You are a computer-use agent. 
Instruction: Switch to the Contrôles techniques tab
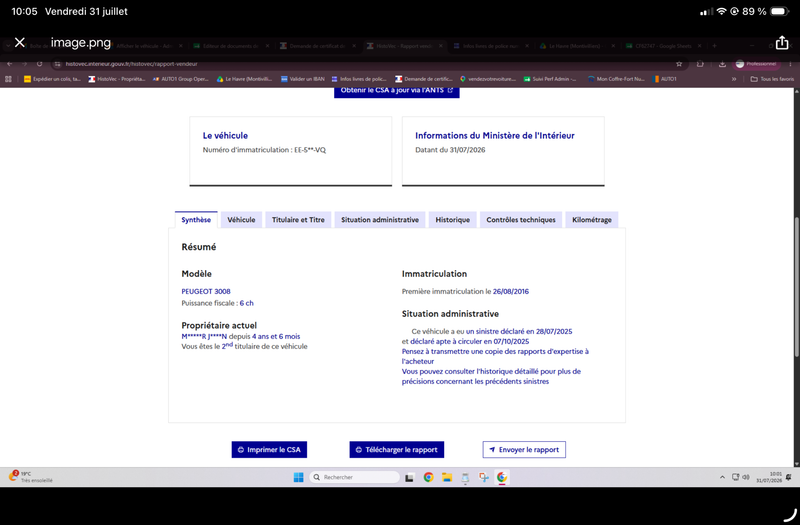pyautogui.click(x=521, y=220)
